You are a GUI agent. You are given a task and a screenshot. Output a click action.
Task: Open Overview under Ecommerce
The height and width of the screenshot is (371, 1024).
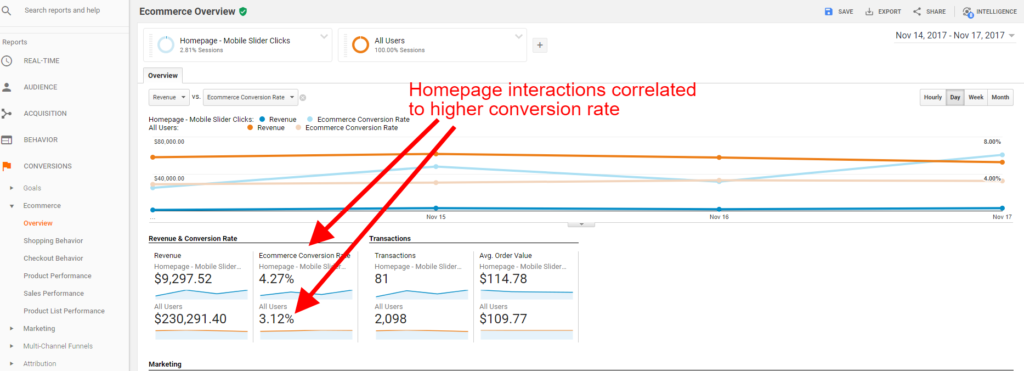pos(38,223)
